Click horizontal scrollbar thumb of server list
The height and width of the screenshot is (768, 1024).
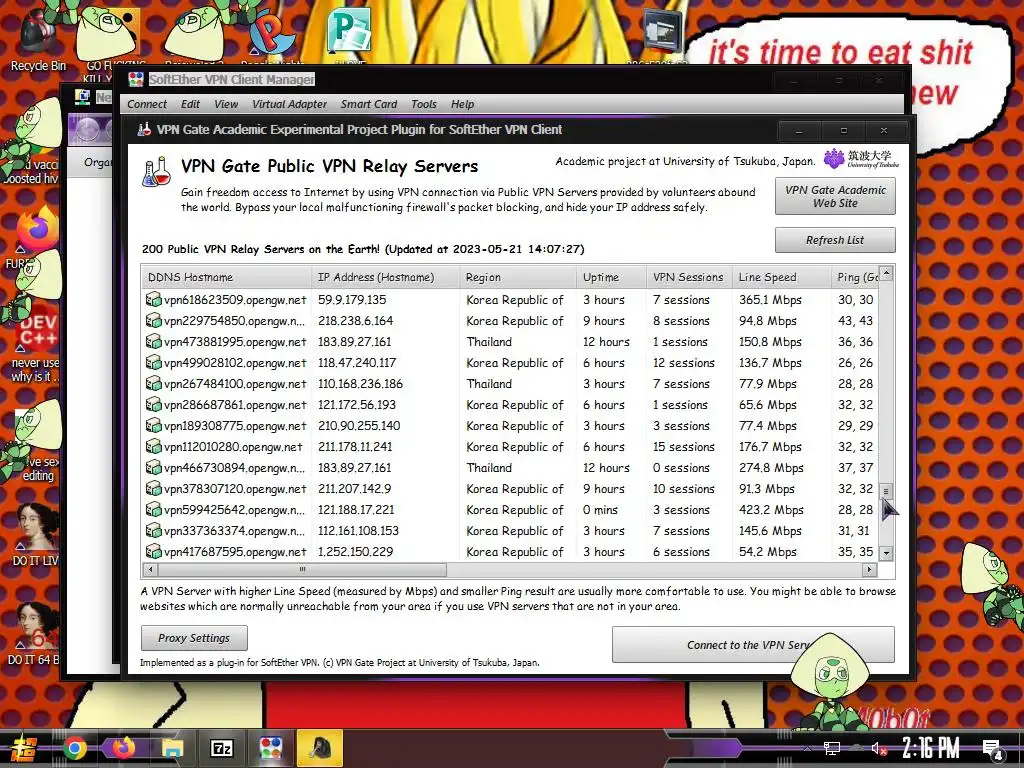coord(302,569)
